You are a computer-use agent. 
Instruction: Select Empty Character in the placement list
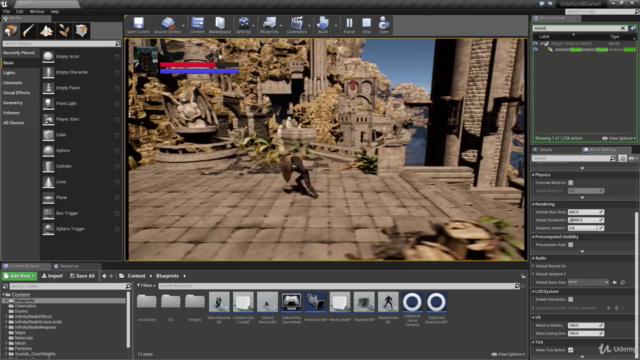[x=81, y=72]
